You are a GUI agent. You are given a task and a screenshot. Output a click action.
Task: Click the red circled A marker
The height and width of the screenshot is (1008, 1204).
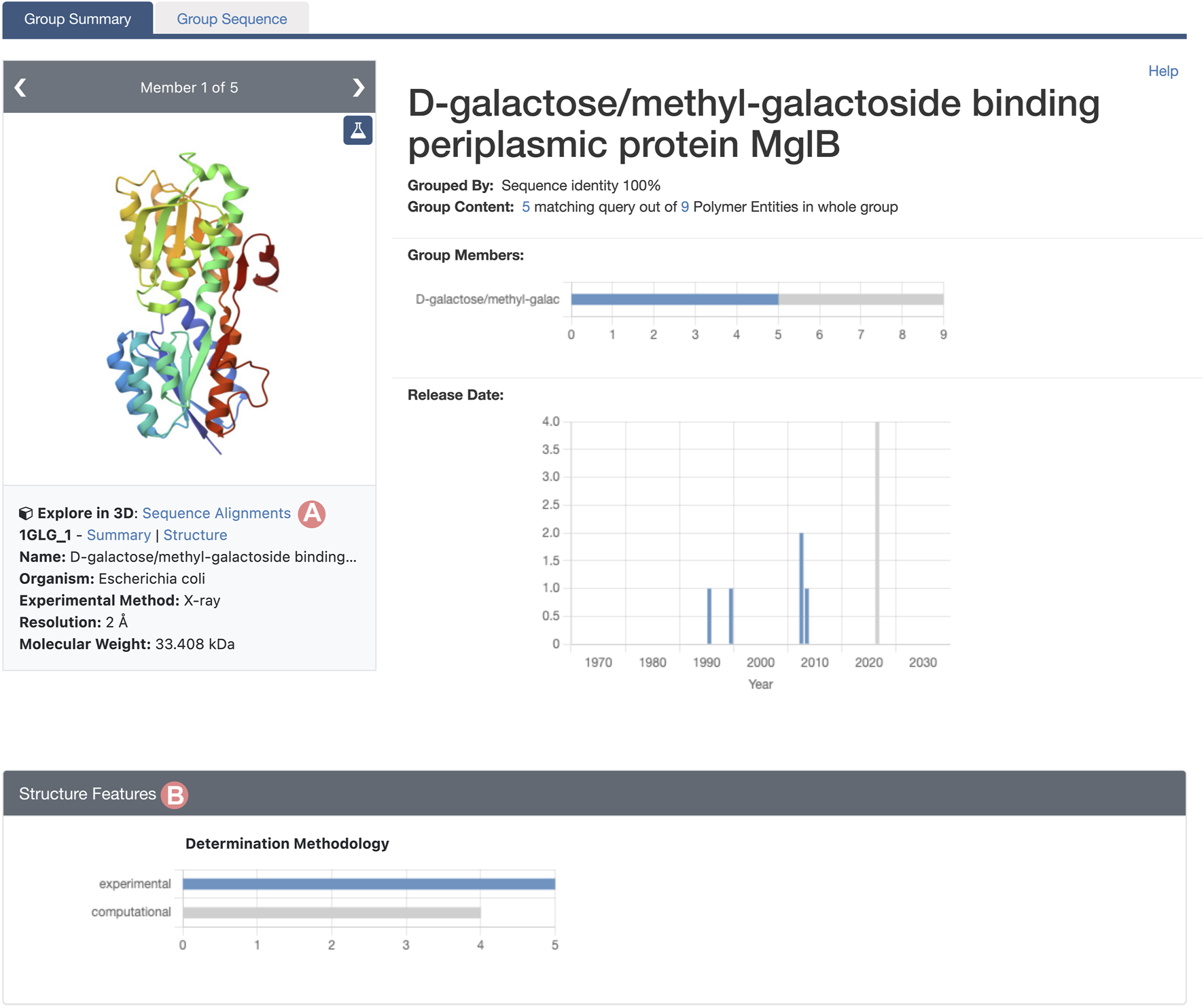312,514
